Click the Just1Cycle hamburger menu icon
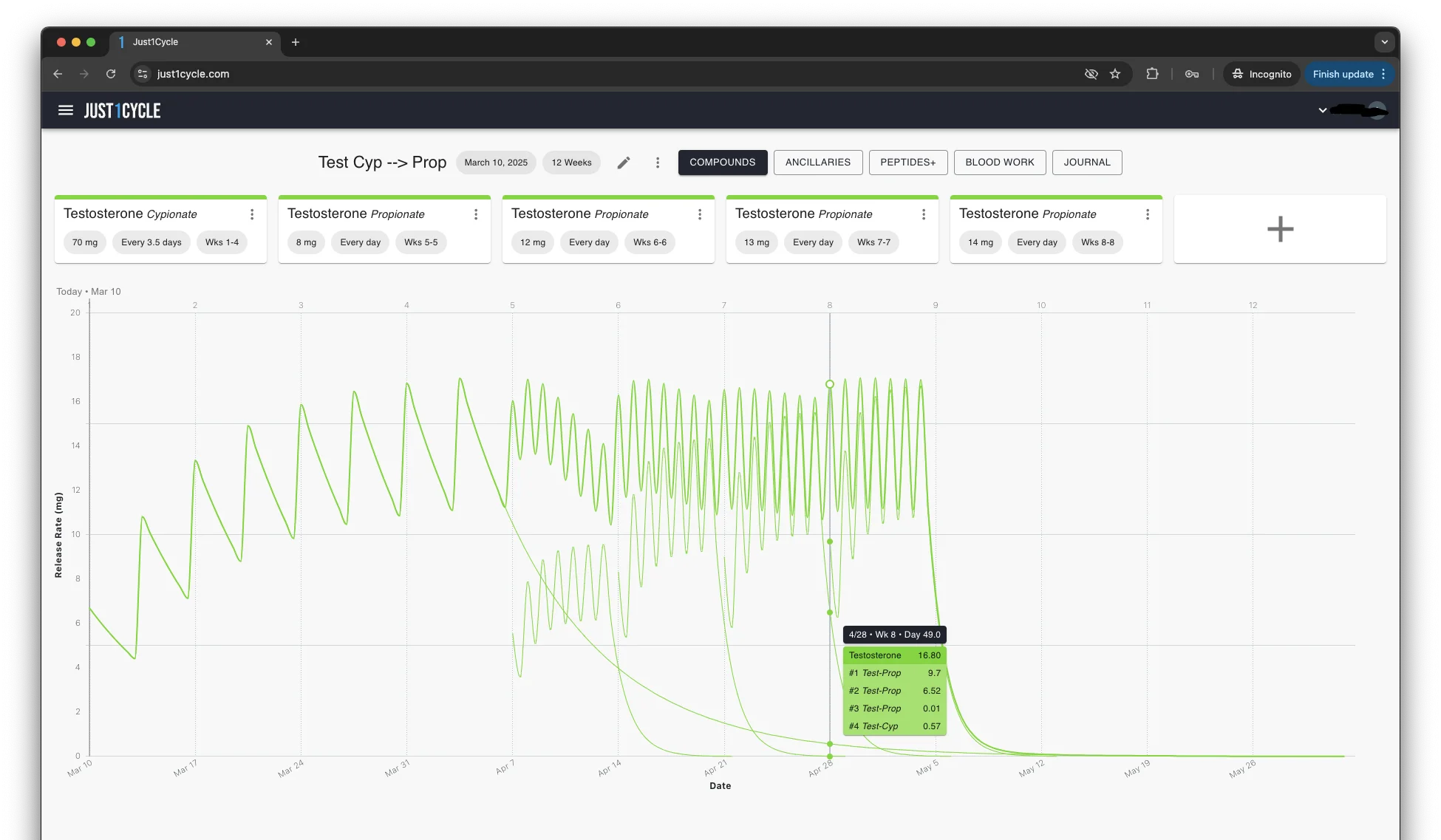1441x840 pixels. pos(65,110)
